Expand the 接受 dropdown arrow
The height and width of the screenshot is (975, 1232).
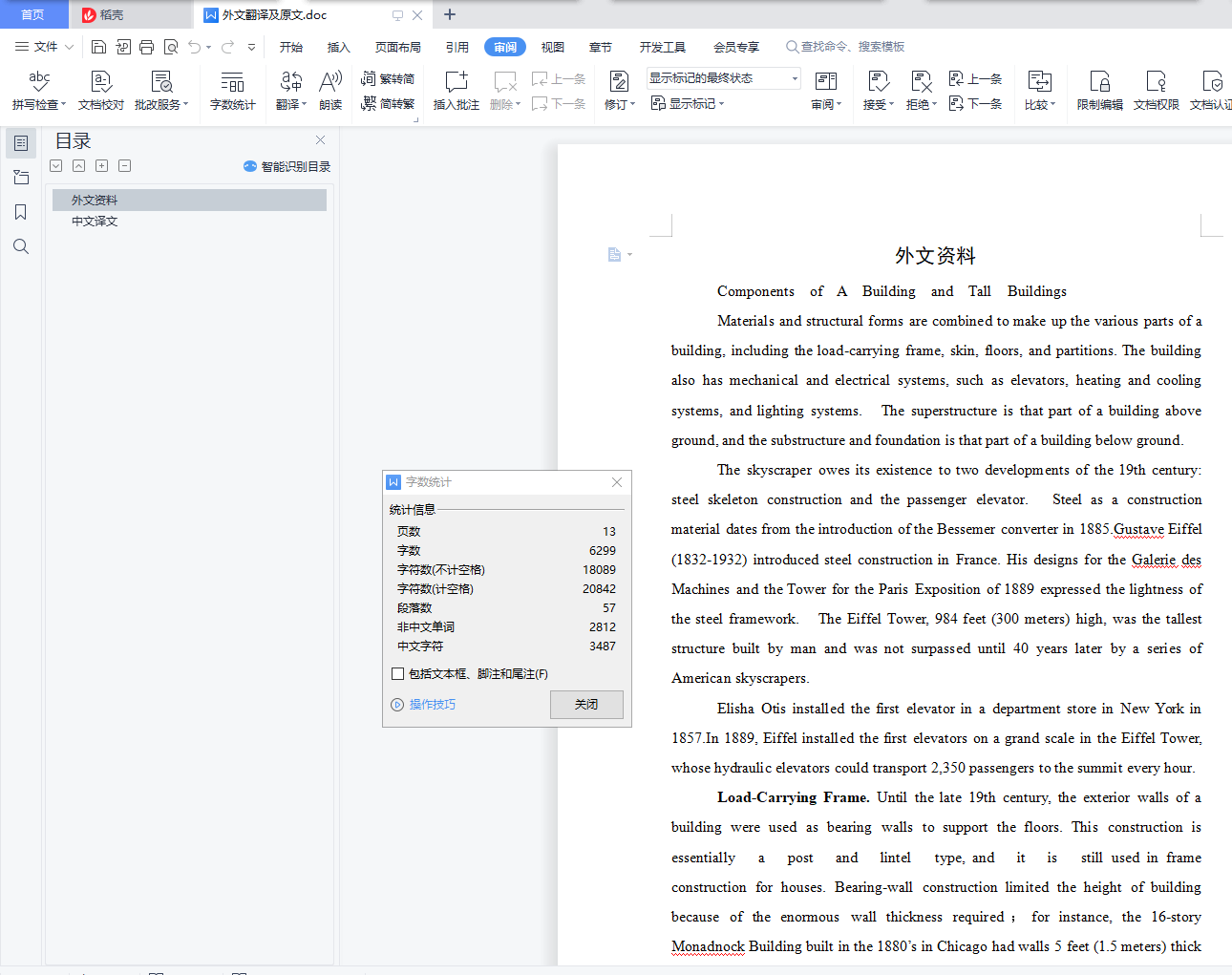pos(891,105)
